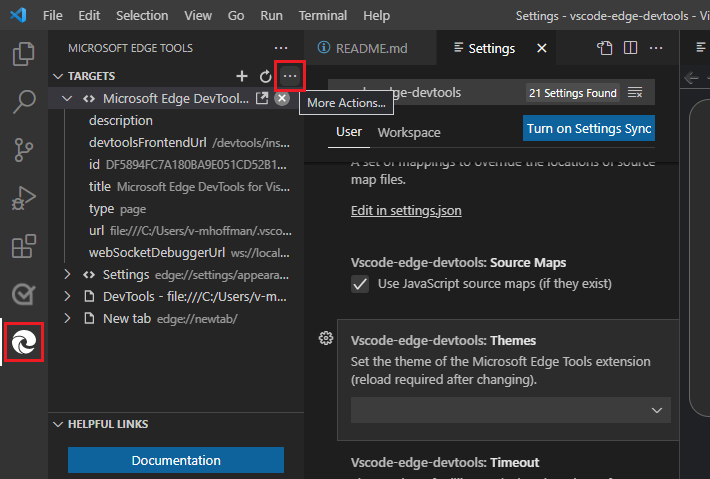Click the VS Code logo icon

click(x=18, y=15)
